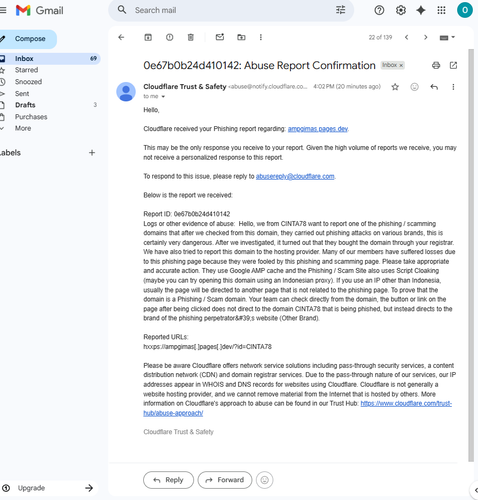Open the Google apps grid
478x500 pixels.
[x=441, y=10]
